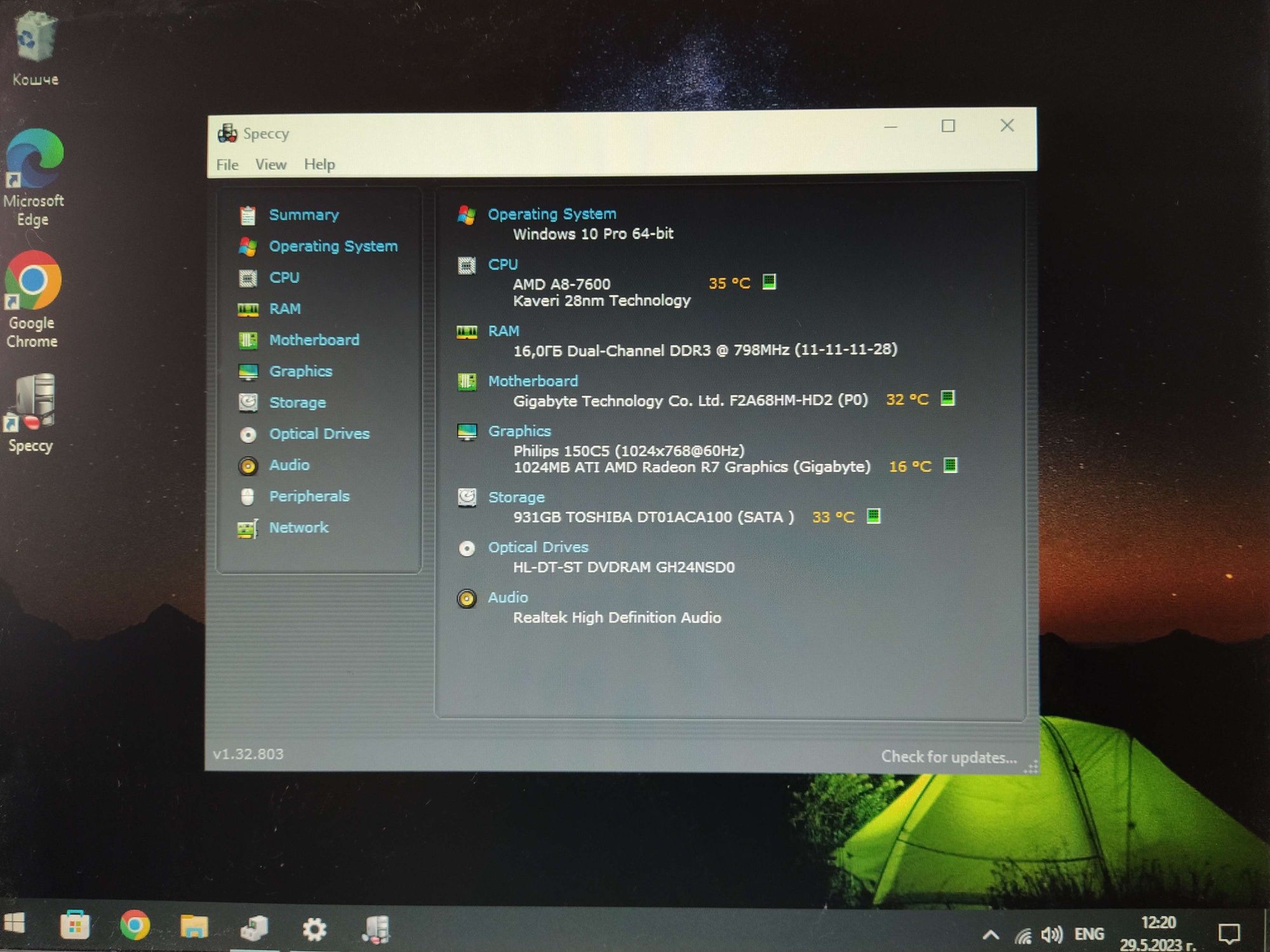Open Microsoft Edge desktop shortcut
The width and height of the screenshot is (1270, 952).
pyautogui.click(x=33, y=178)
